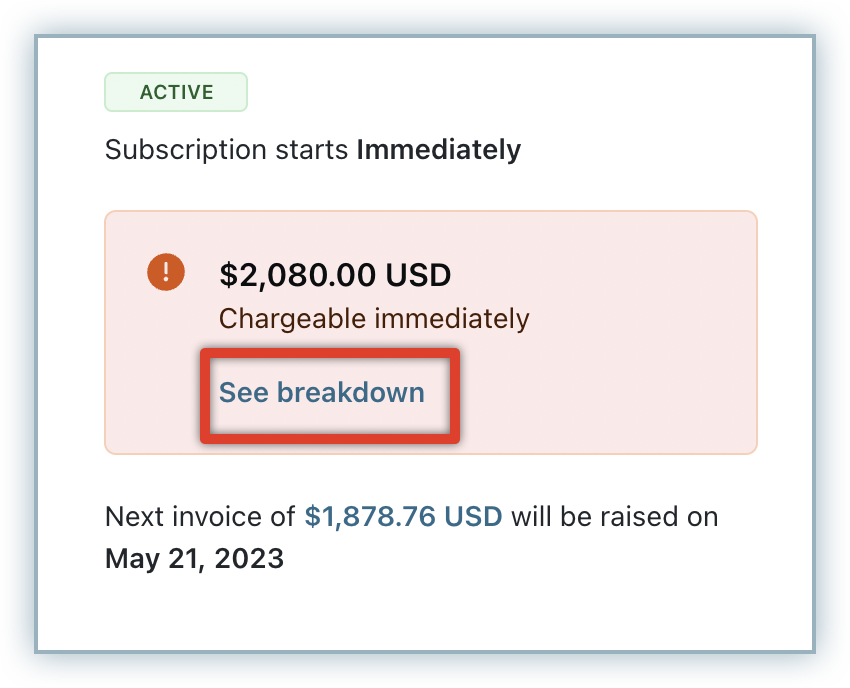Click the will be raised on text
The height and width of the screenshot is (688, 850).
click(x=618, y=517)
